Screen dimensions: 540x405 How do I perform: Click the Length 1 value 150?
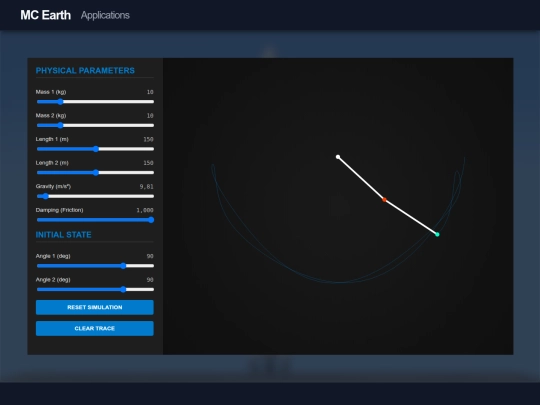click(x=148, y=139)
